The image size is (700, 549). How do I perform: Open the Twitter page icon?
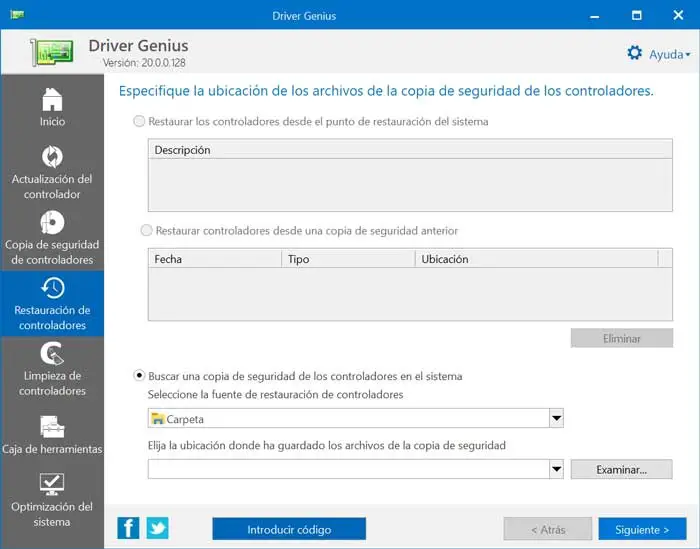[158, 528]
